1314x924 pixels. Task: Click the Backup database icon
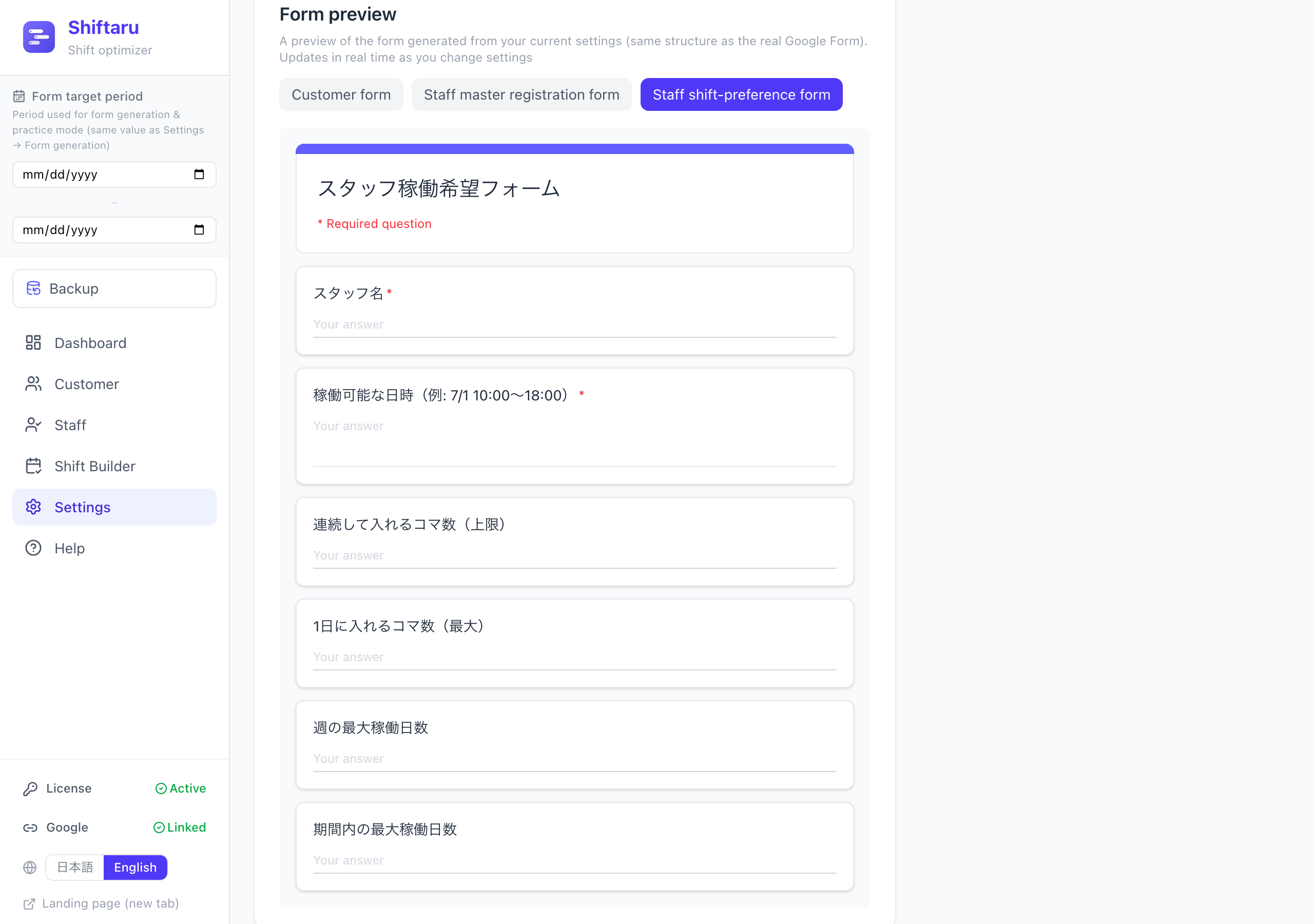34,288
